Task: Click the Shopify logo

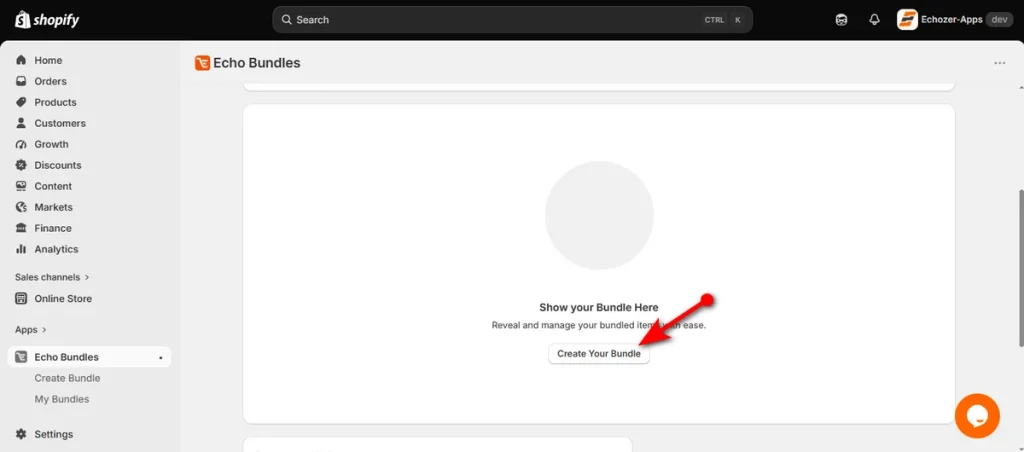Action: (x=46, y=20)
